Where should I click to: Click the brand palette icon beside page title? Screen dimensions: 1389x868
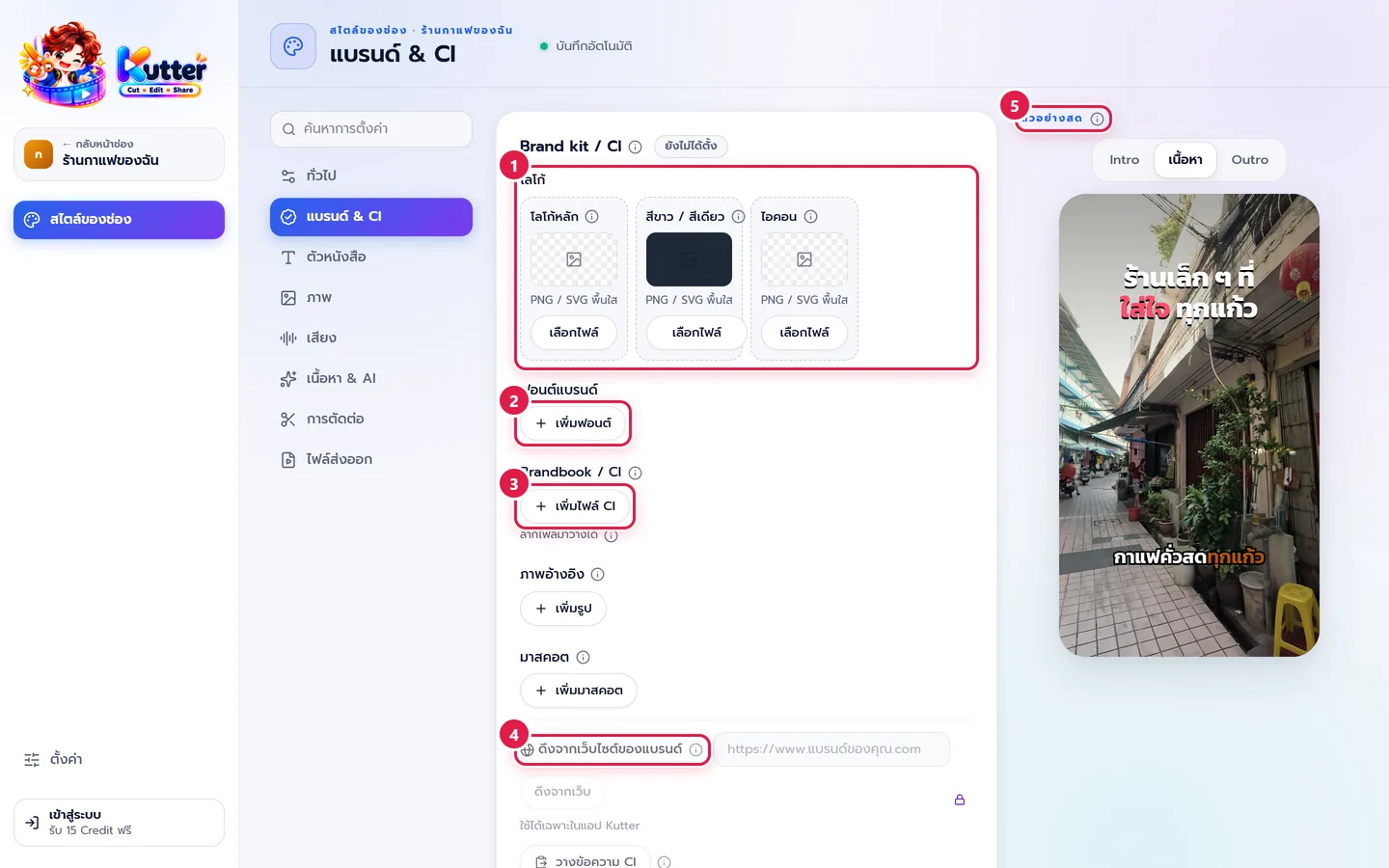[293, 46]
